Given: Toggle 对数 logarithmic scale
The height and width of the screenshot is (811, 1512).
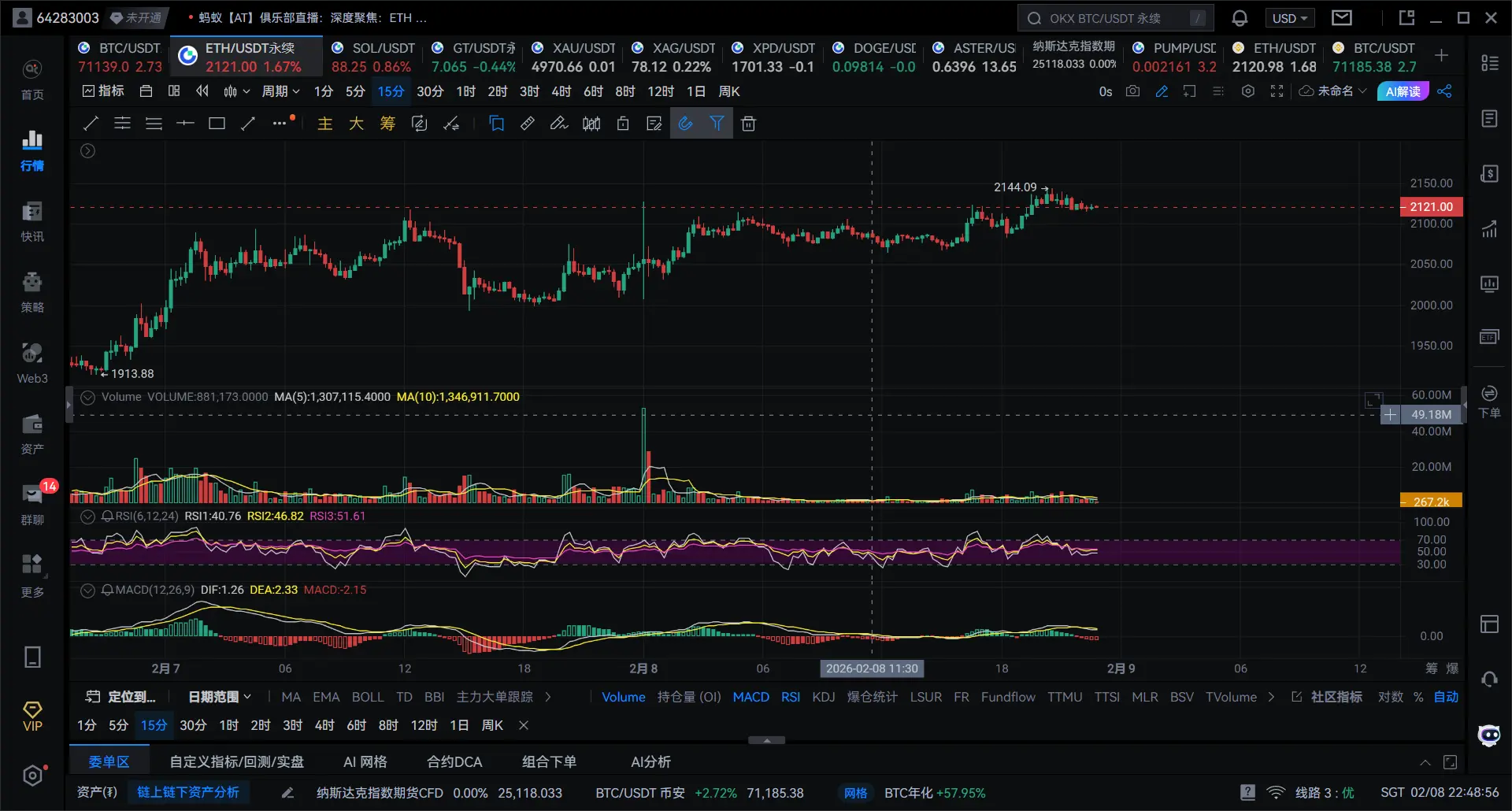Looking at the screenshot, I should coord(1390,697).
